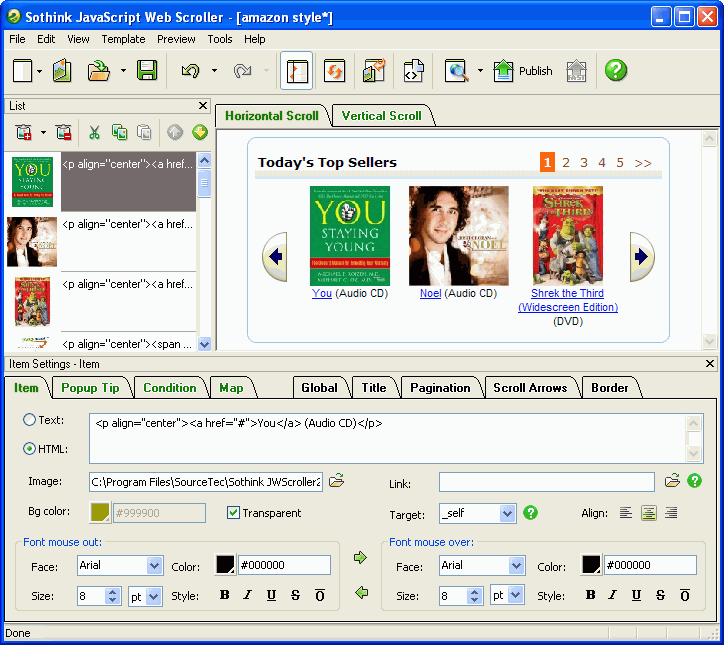Click the green help icon beside Link field
The width and height of the screenshot is (724, 645).
694,481
